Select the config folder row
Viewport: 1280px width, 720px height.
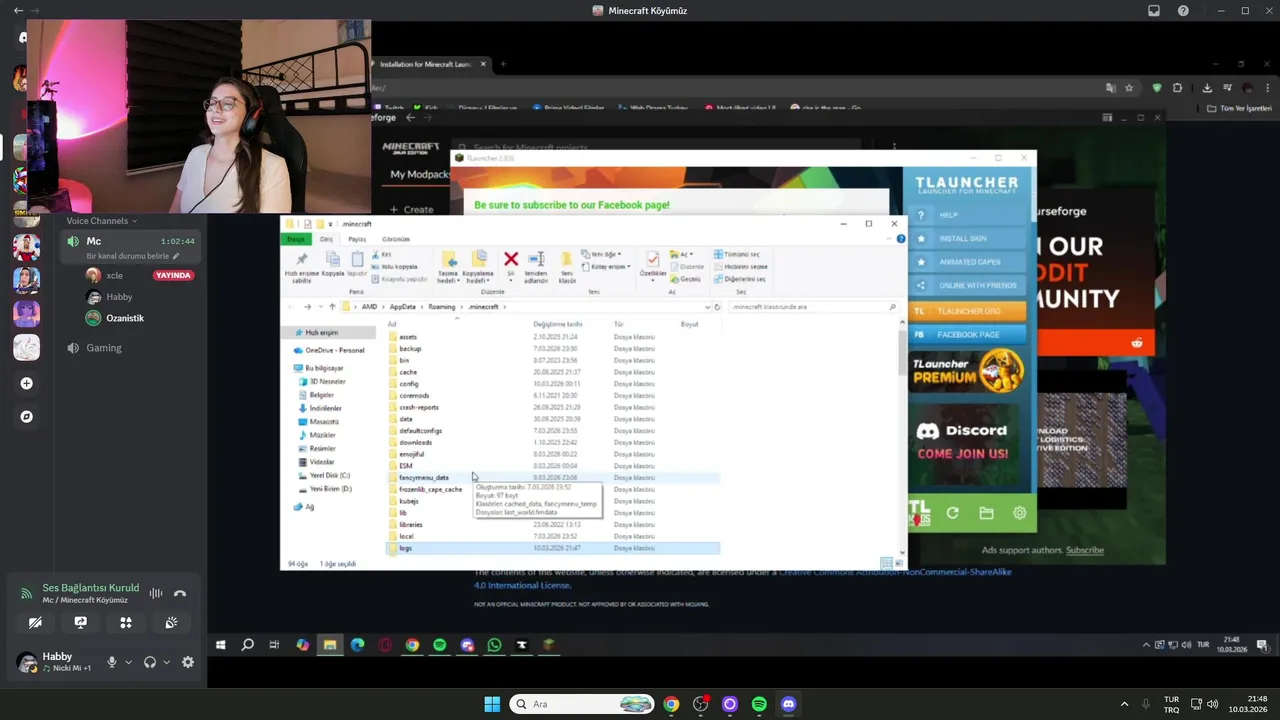click(552, 384)
